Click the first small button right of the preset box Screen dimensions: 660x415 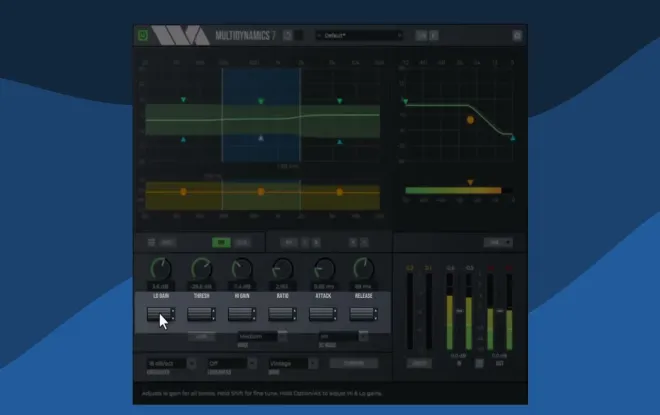(421, 35)
